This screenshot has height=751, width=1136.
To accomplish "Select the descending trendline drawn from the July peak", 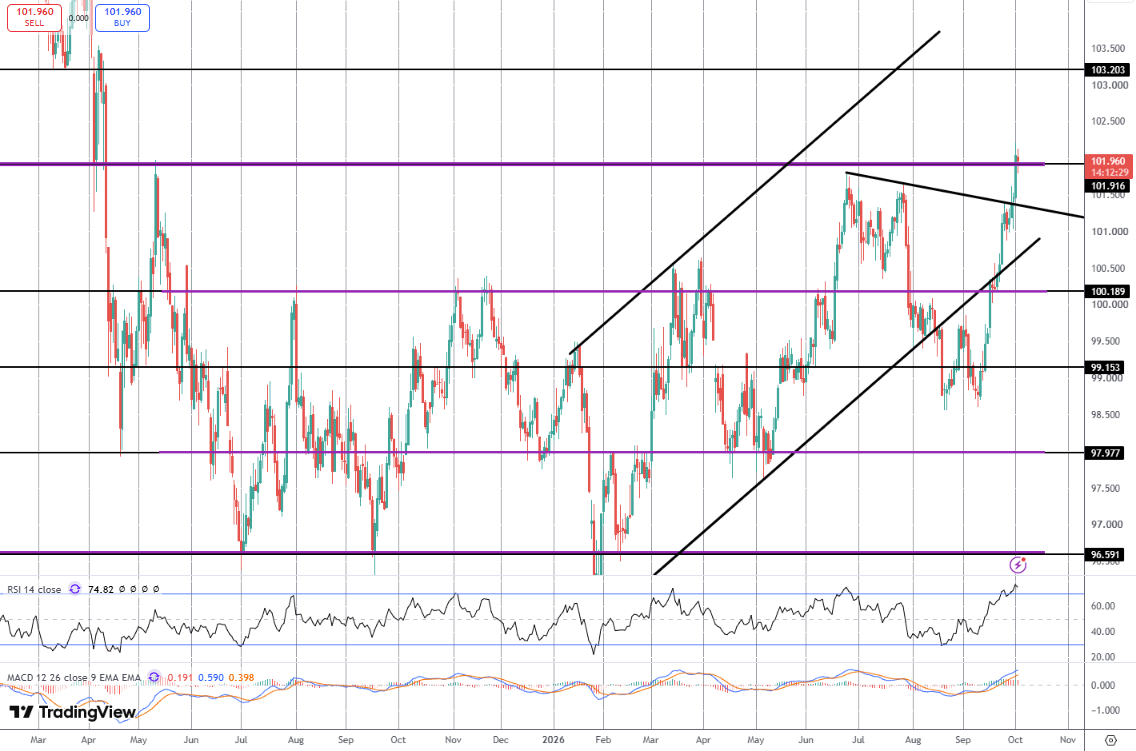I will [x=964, y=194].
